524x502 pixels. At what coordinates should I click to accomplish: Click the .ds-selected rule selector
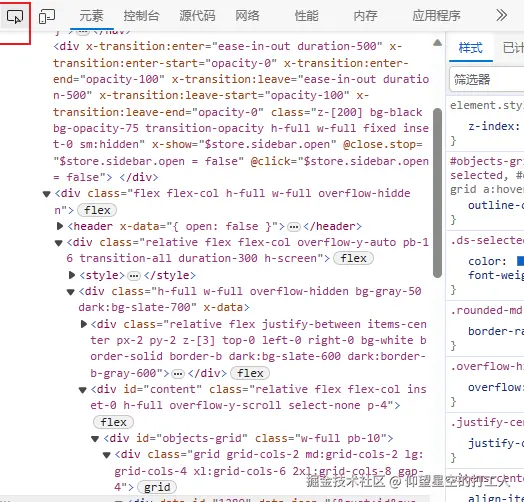pyautogui.click(x=487, y=241)
